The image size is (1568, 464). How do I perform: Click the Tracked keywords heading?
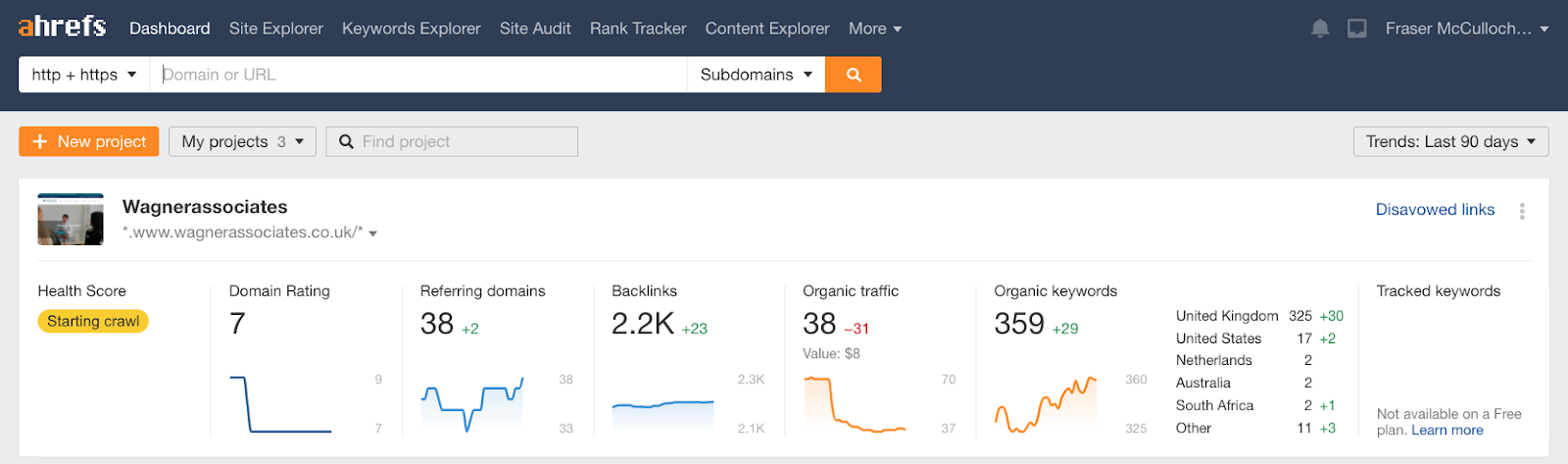(1439, 290)
